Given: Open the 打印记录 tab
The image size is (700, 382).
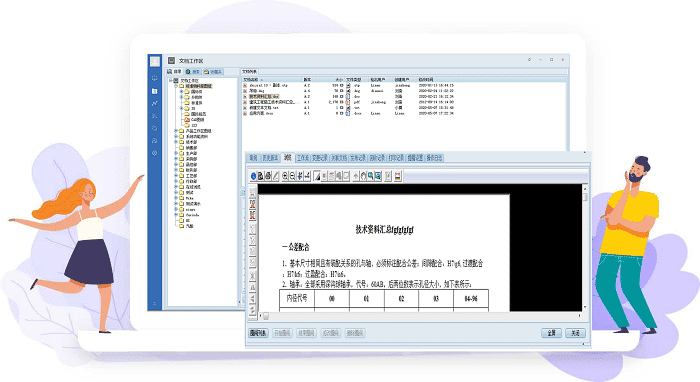Looking at the screenshot, I should (396, 158).
